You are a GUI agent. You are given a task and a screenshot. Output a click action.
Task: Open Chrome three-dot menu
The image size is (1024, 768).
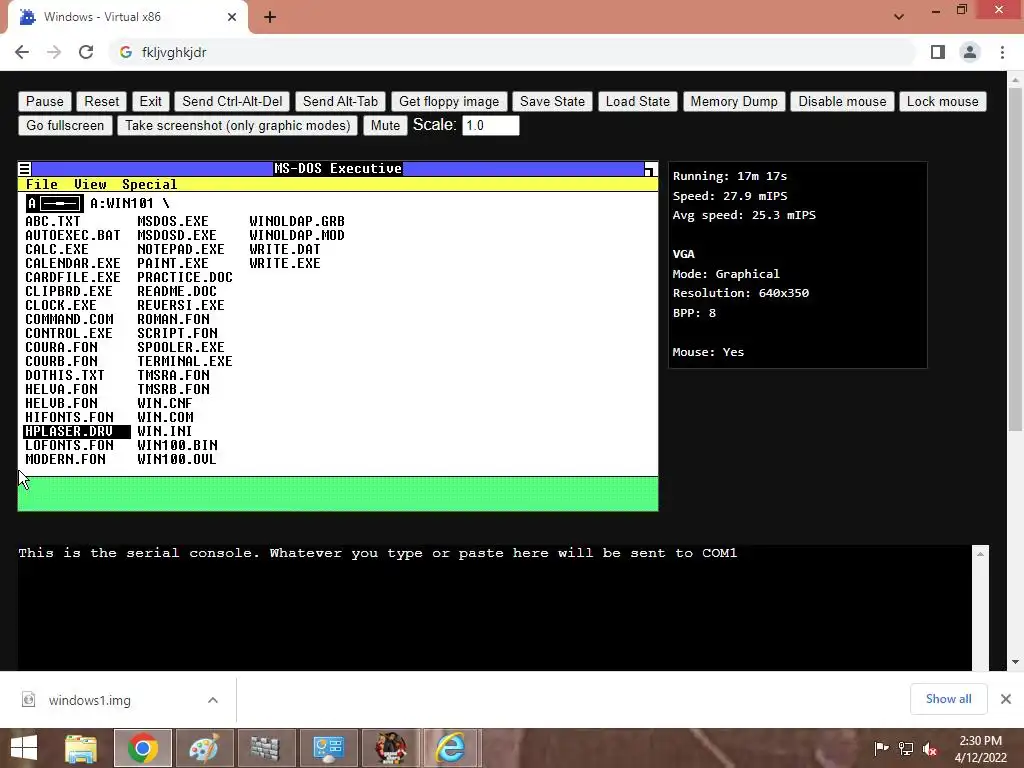[1002, 52]
